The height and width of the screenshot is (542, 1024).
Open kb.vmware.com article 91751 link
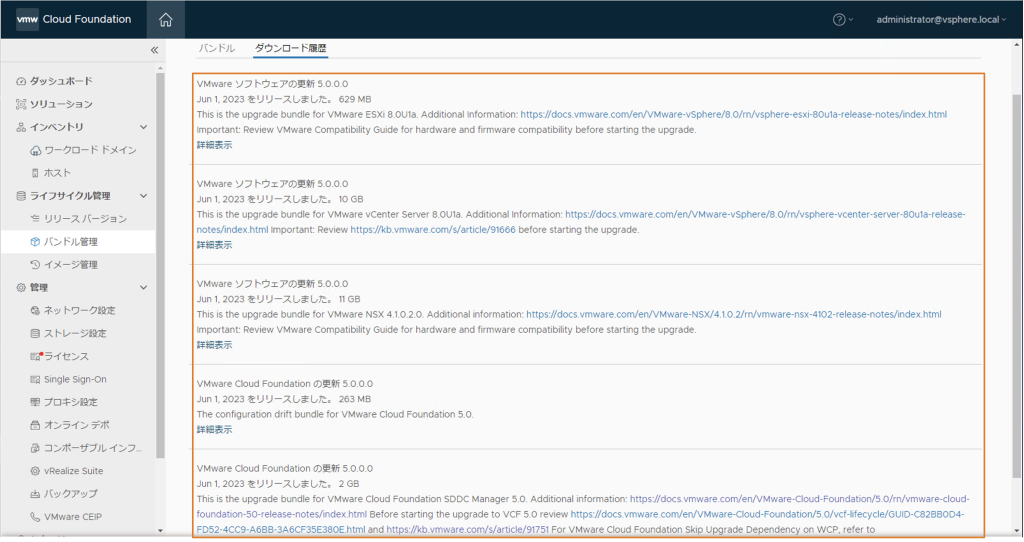pos(468,530)
